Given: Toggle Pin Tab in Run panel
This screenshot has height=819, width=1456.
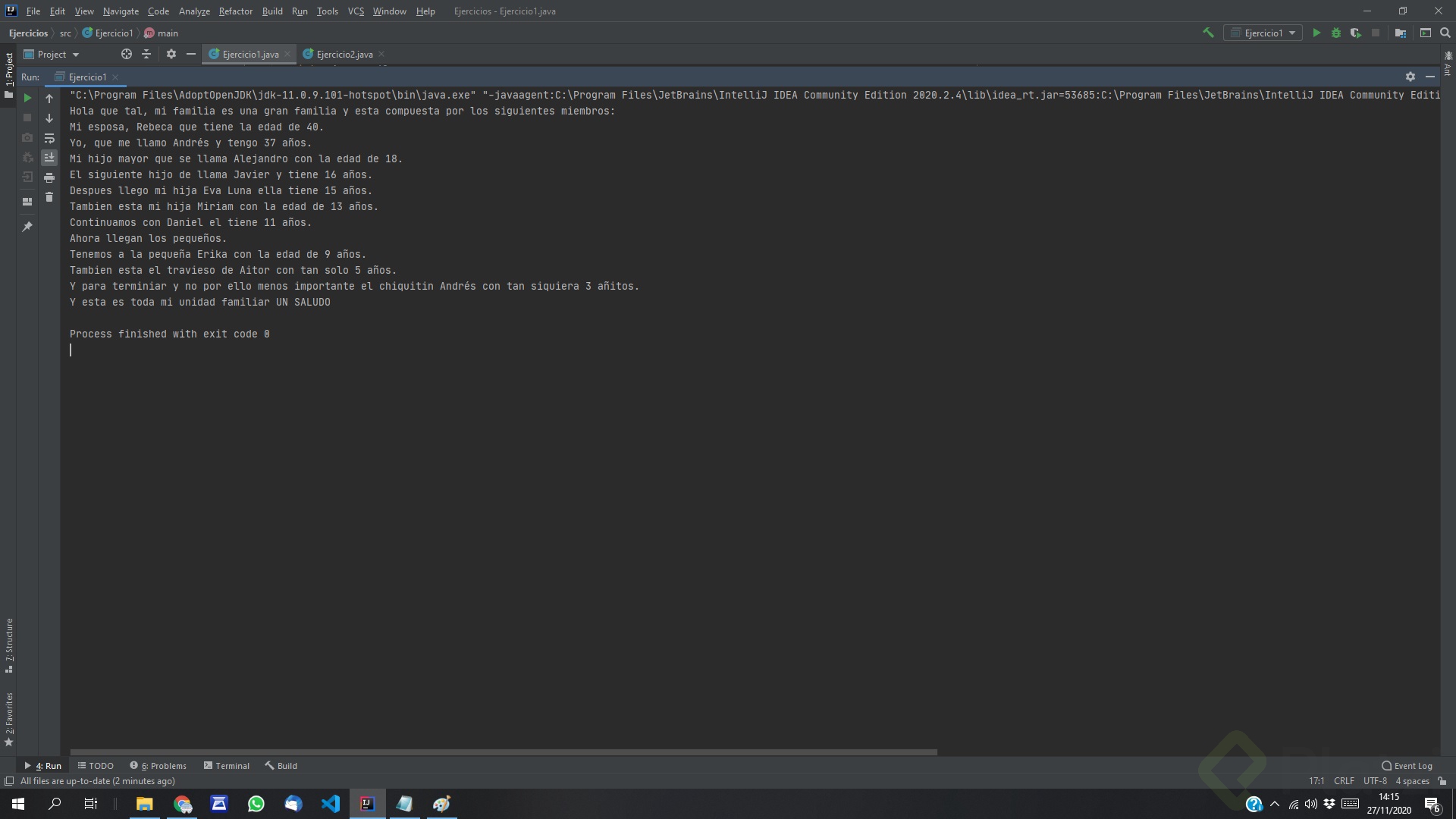Looking at the screenshot, I should tap(27, 227).
